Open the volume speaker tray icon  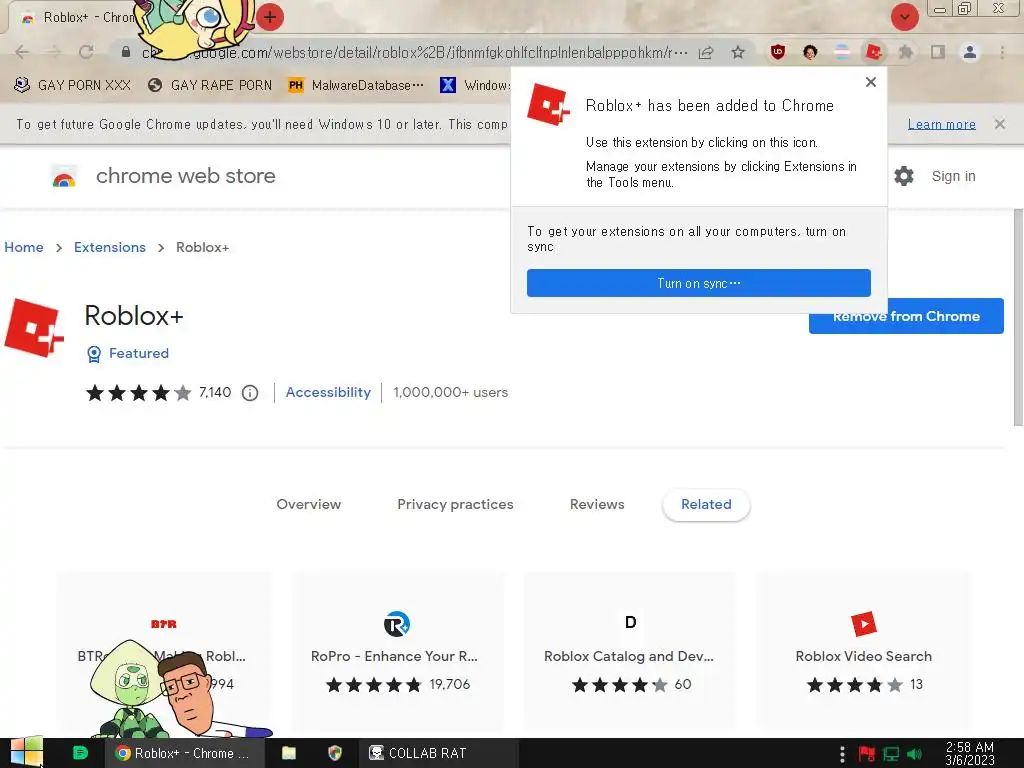click(915, 754)
